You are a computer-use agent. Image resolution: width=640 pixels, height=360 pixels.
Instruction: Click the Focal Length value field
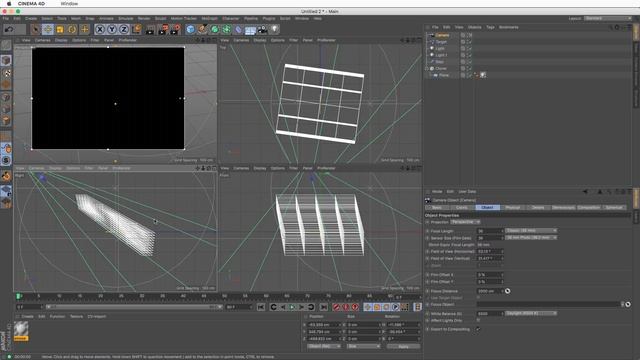coord(490,231)
